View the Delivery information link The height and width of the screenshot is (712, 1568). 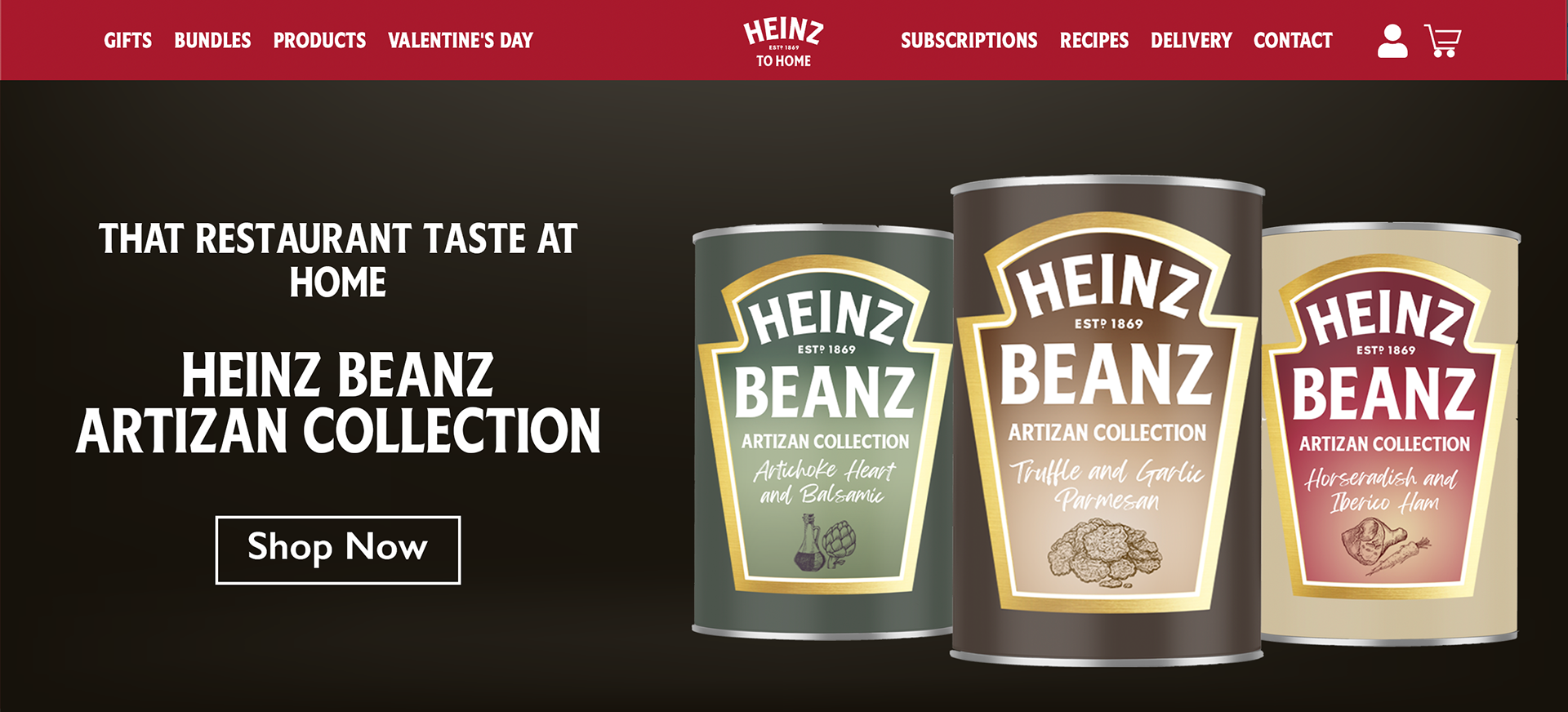(x=1192, y=40)
